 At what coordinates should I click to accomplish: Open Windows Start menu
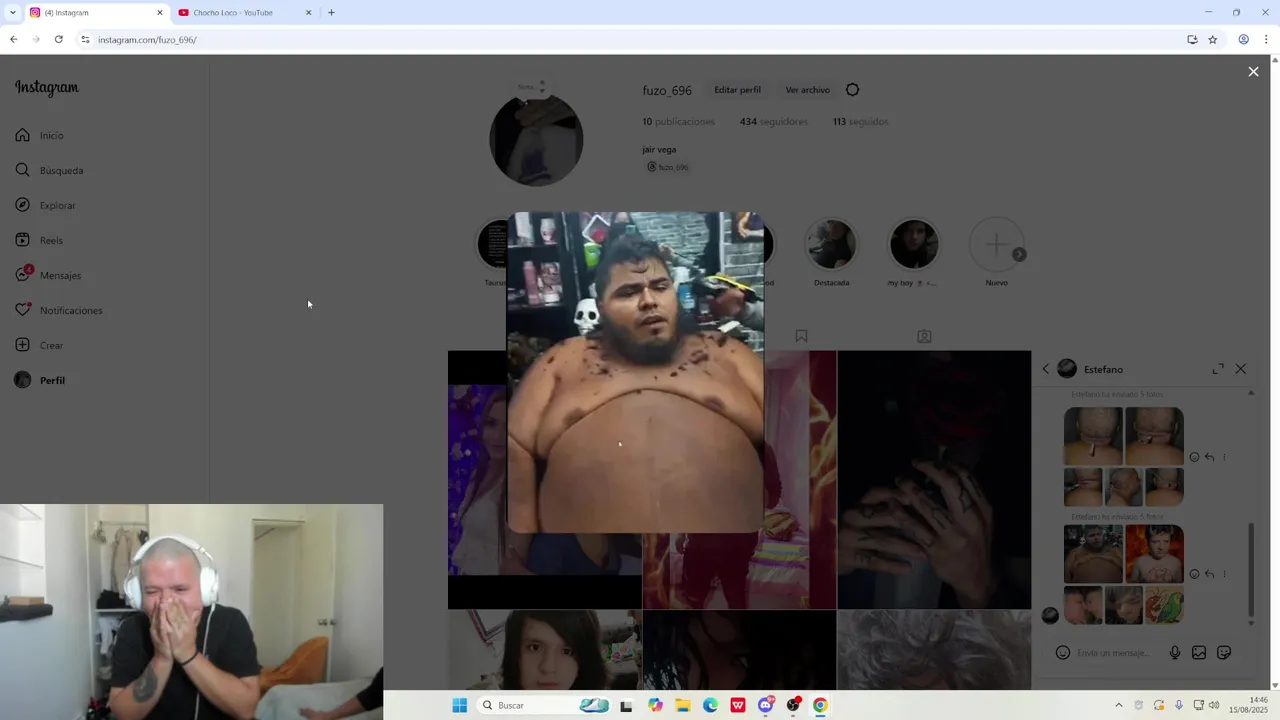tap(459, 705)
